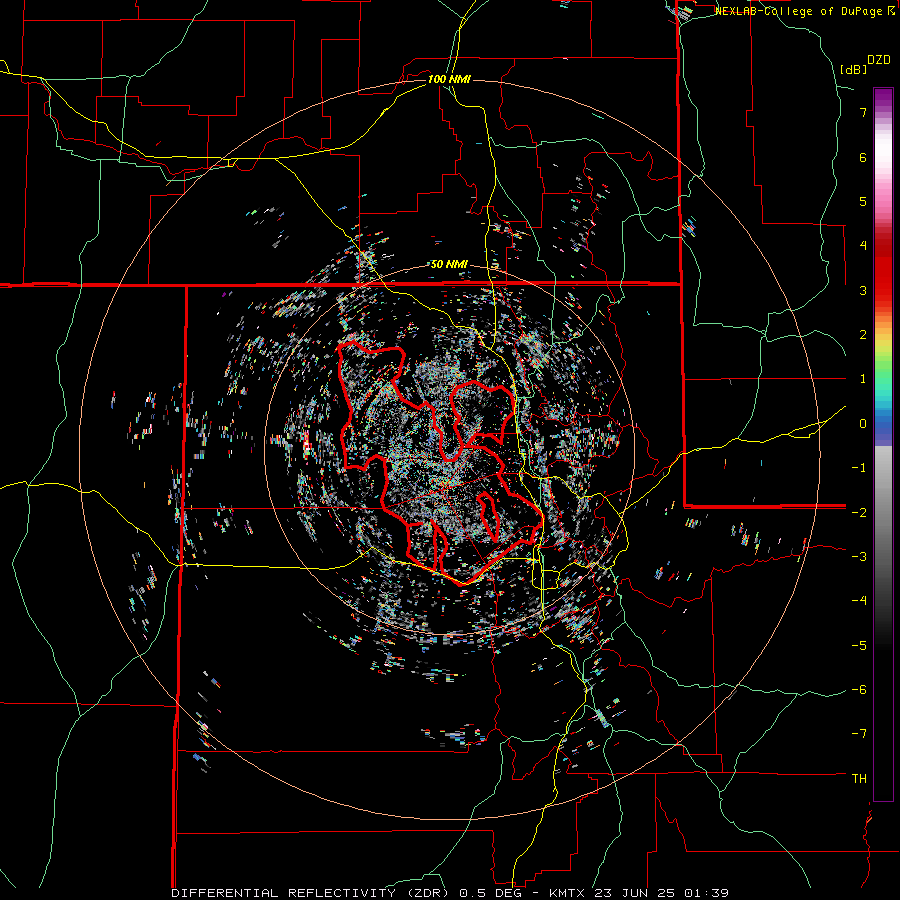Click the 6 value on the color scale
This screenshot has height=900, width=900.
(863, 157)
